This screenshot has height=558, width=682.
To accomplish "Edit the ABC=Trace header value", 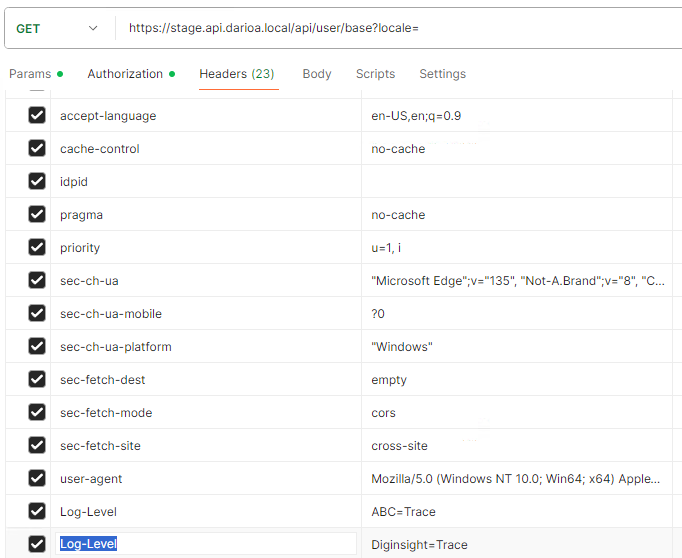I will [x=515, y=512].
